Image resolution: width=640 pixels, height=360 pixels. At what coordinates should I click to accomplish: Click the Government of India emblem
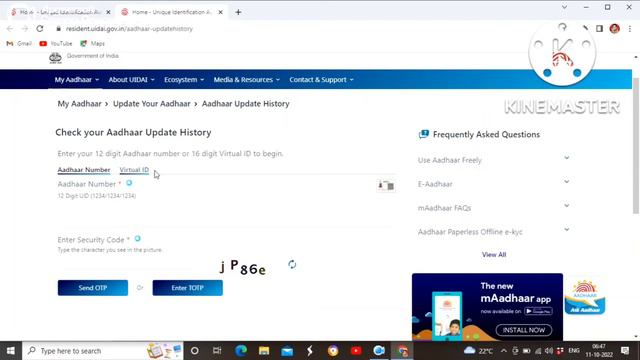pyautogui.click(x=55, y=58)
